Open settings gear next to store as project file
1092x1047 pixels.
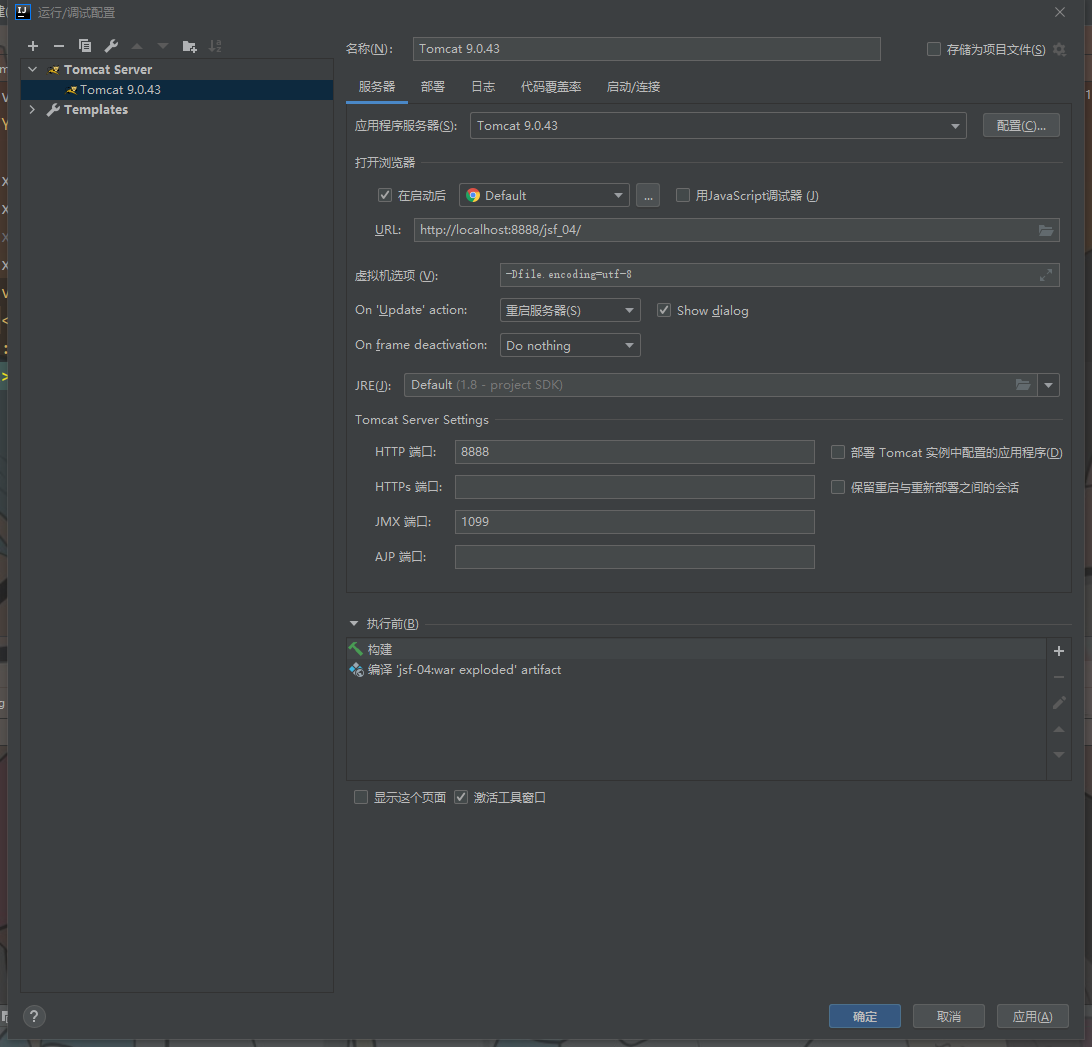tap(1059, 49)
